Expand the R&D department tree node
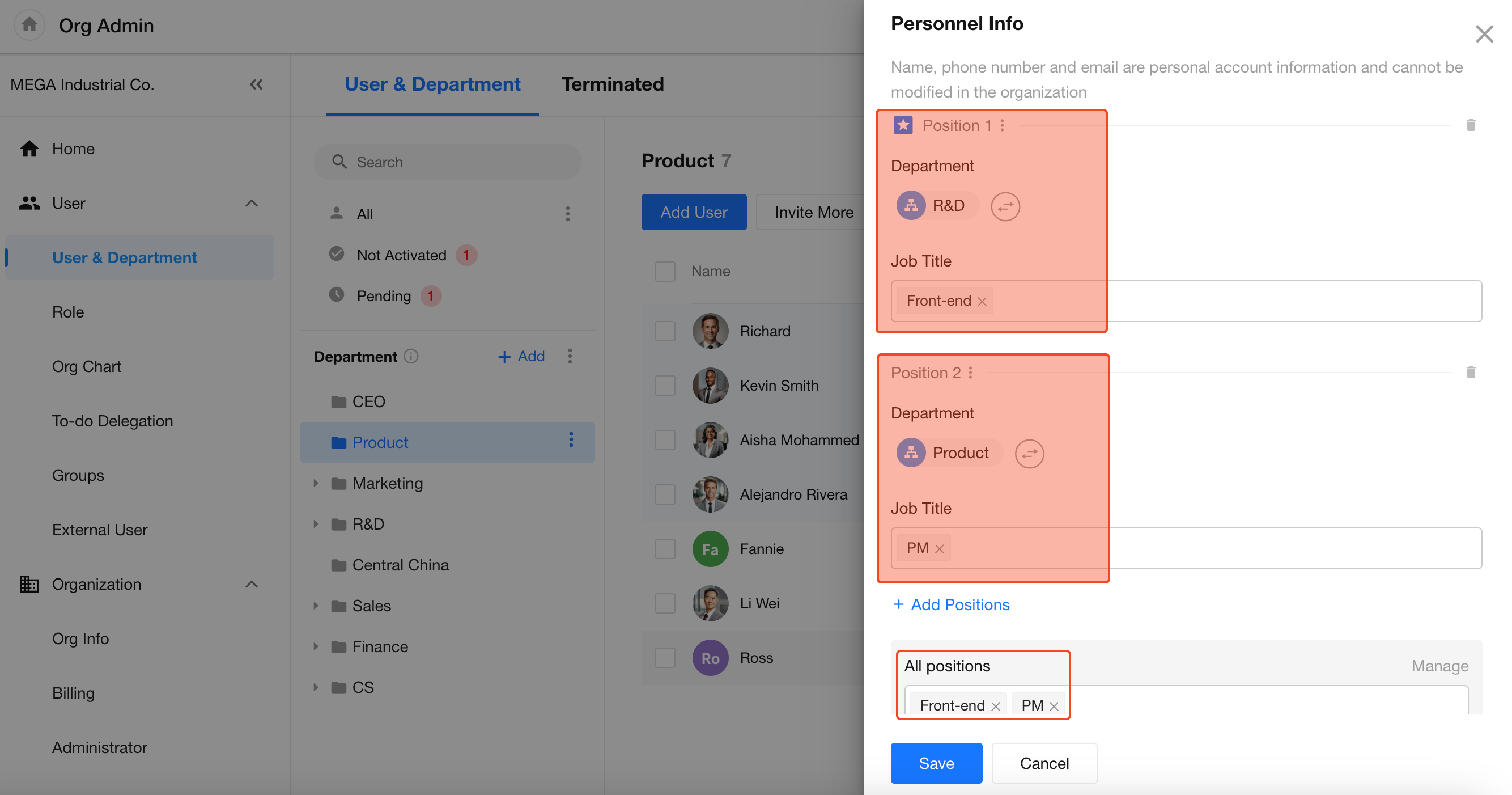 (316, 525)
